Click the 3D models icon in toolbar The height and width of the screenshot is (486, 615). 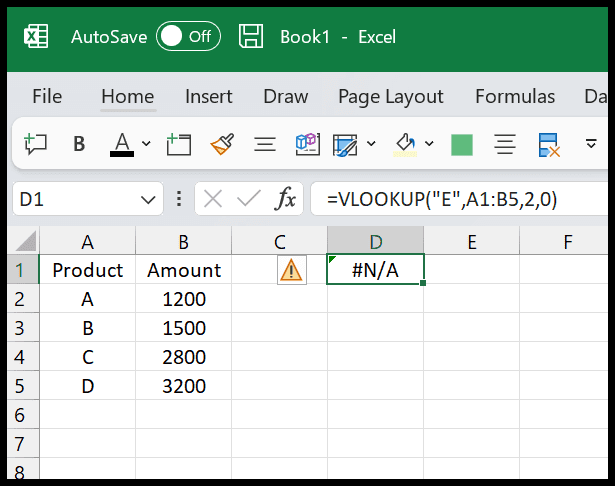point(308,144)
